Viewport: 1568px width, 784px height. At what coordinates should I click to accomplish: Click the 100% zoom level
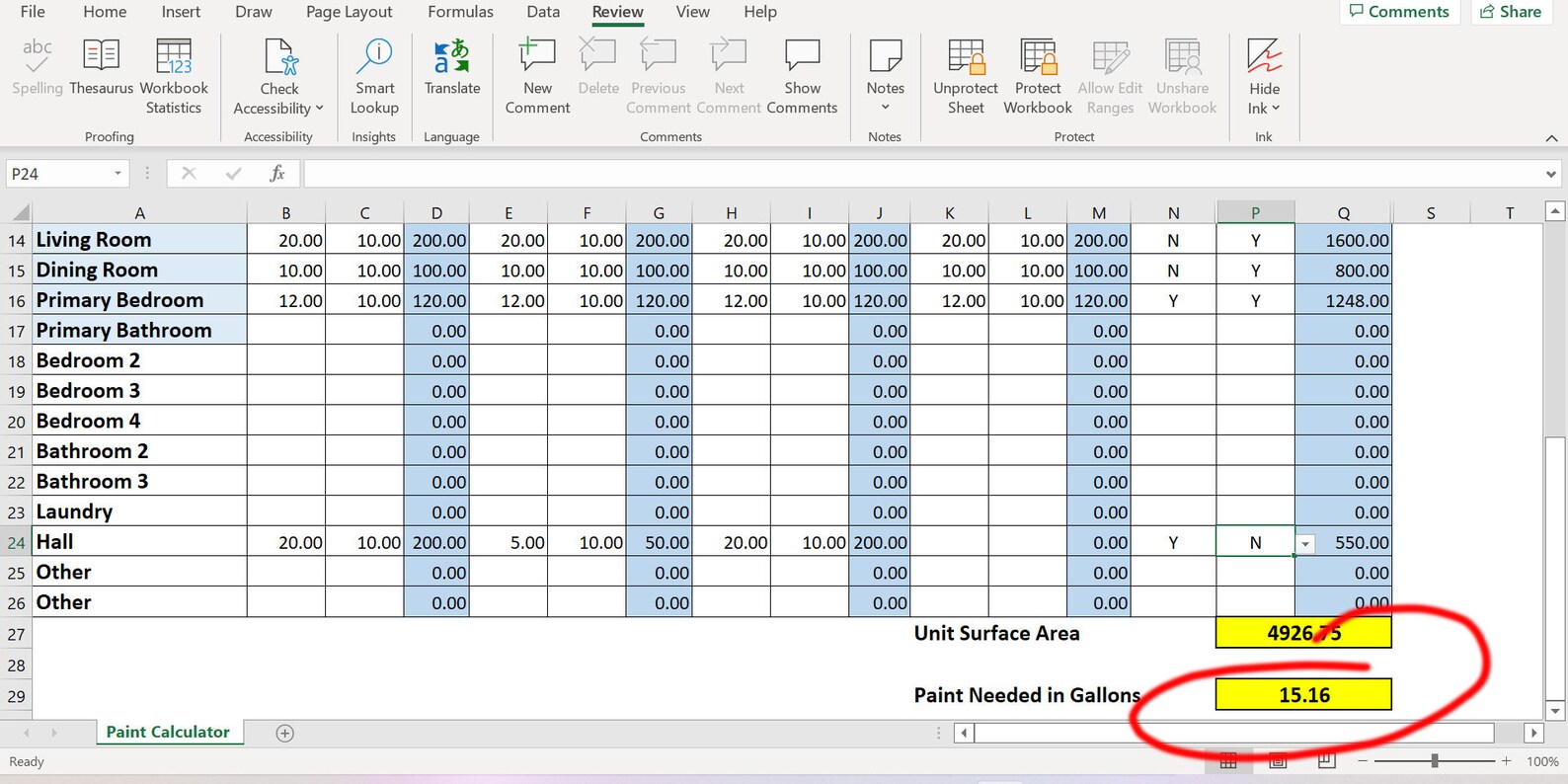(x=1542, y=761)
